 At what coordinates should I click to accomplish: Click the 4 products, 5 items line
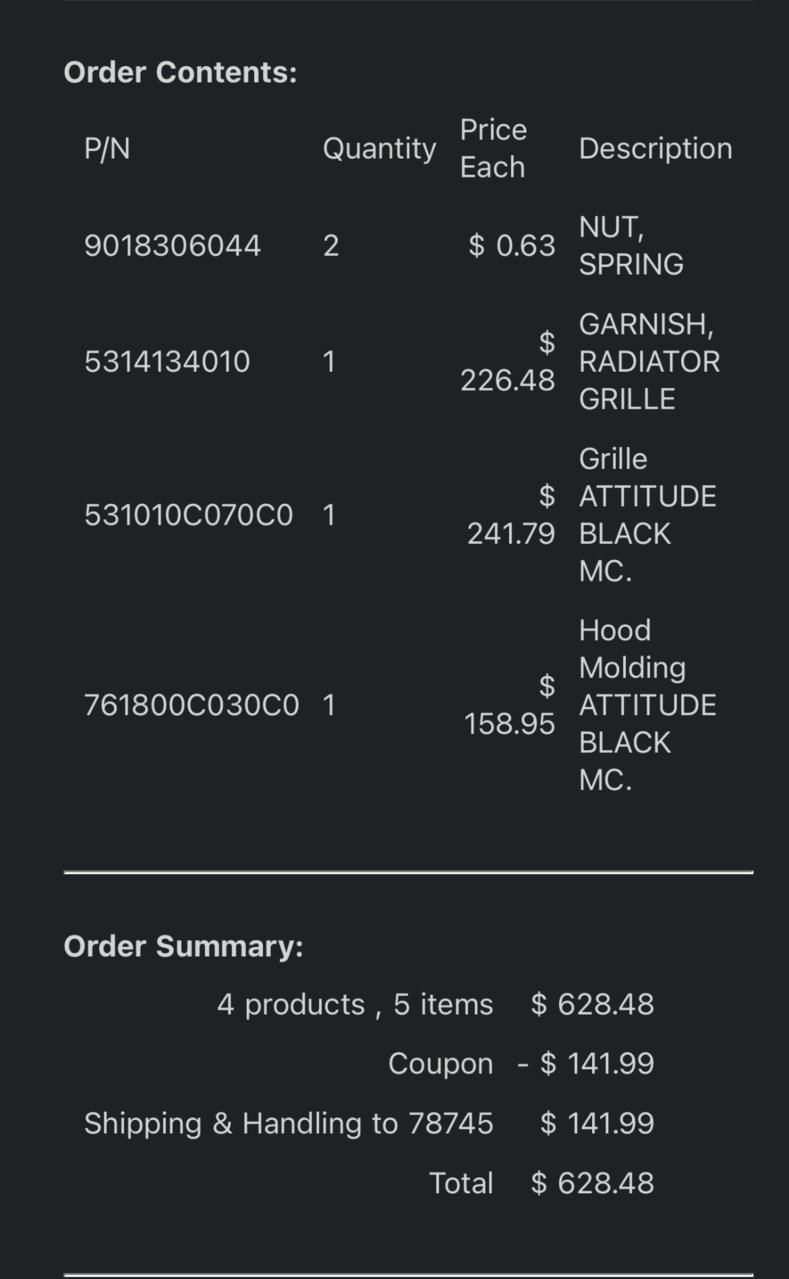tap(355, 1005)
